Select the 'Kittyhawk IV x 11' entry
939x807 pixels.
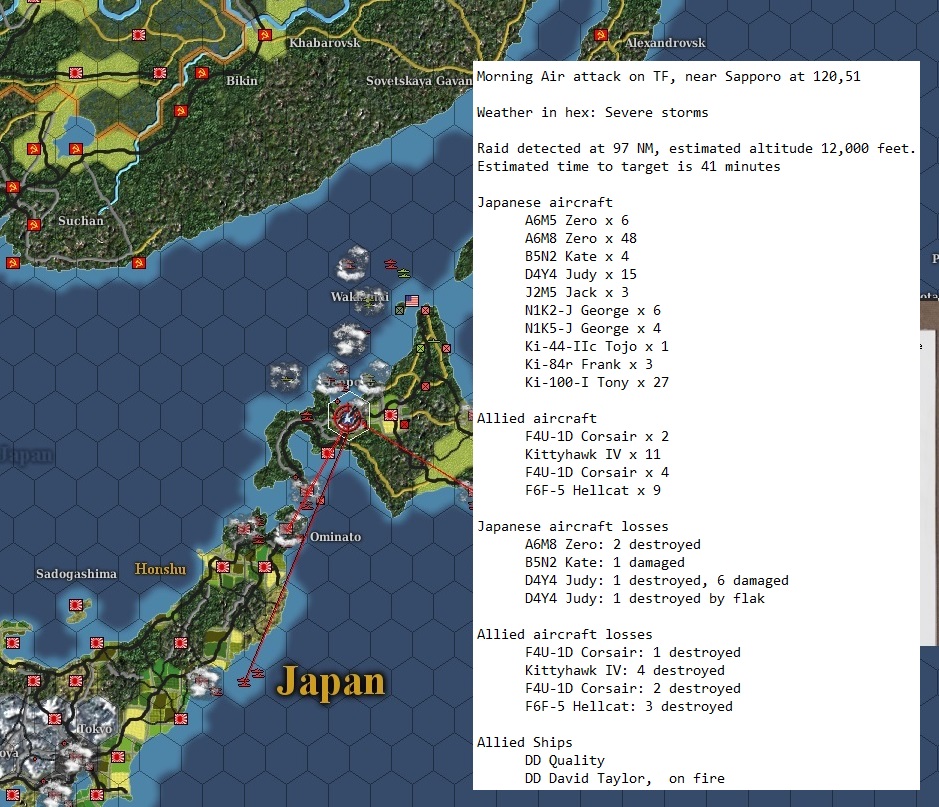click(593, 454)
